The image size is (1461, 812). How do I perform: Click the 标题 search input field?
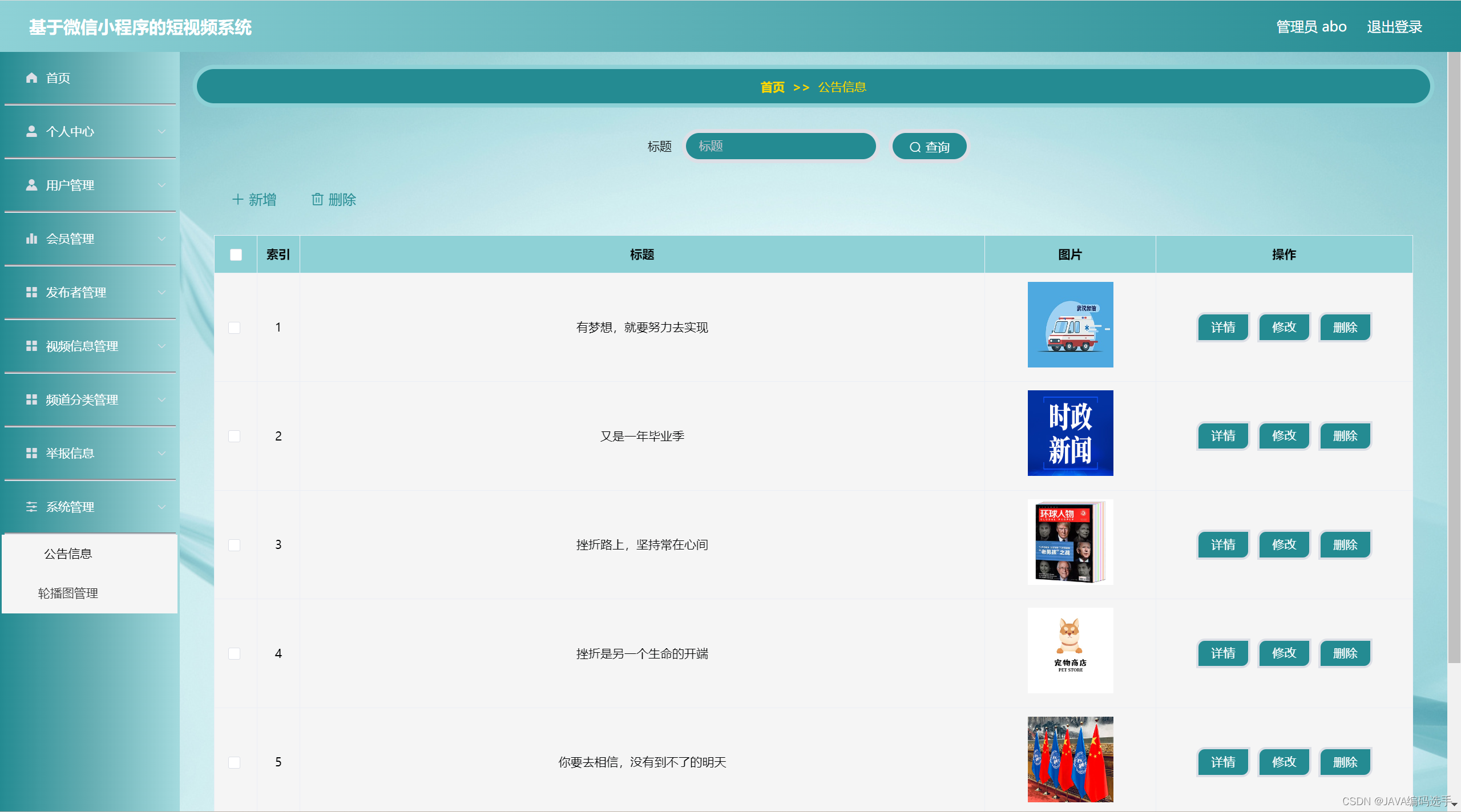780,146
